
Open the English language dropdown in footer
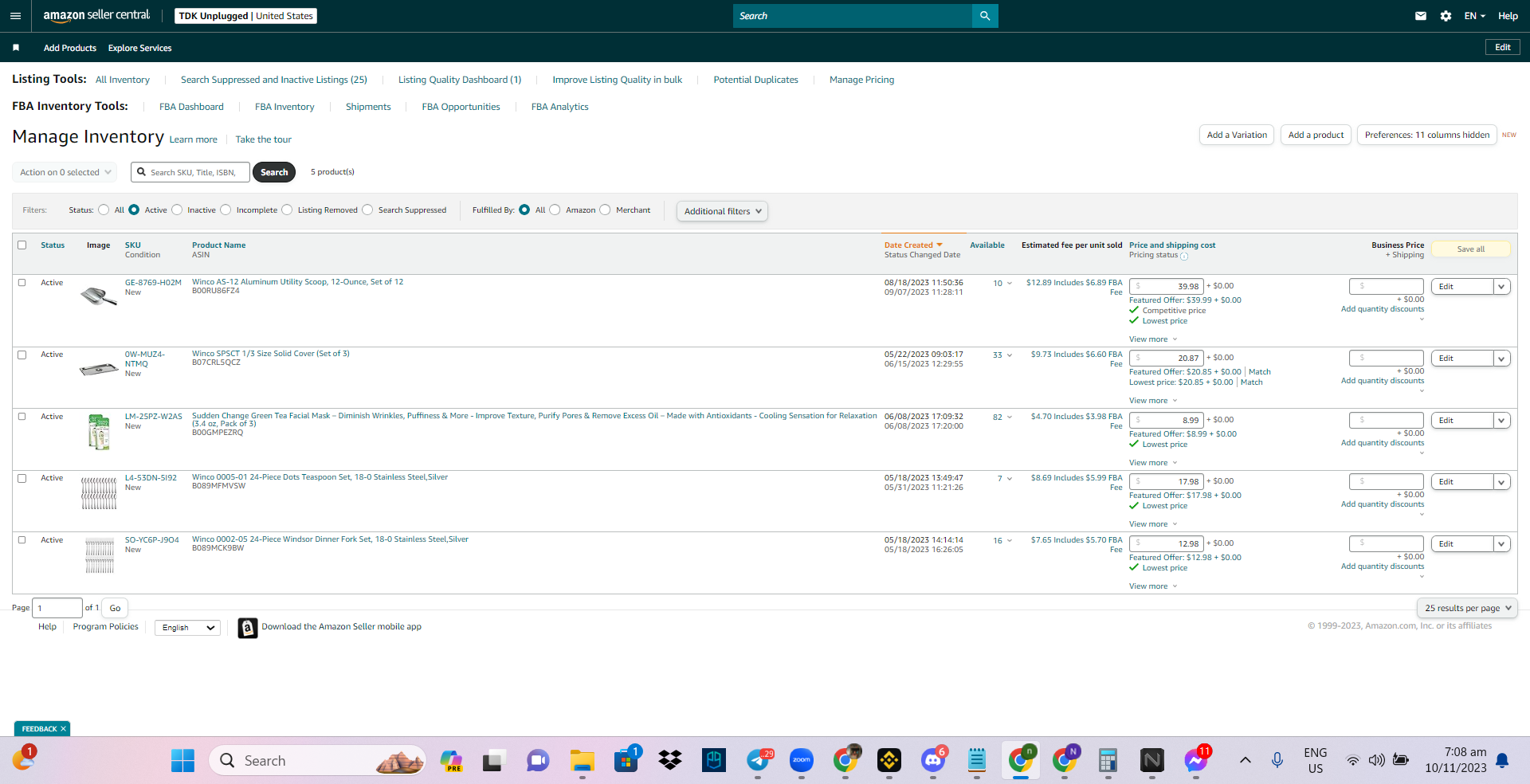click(187, 628)
